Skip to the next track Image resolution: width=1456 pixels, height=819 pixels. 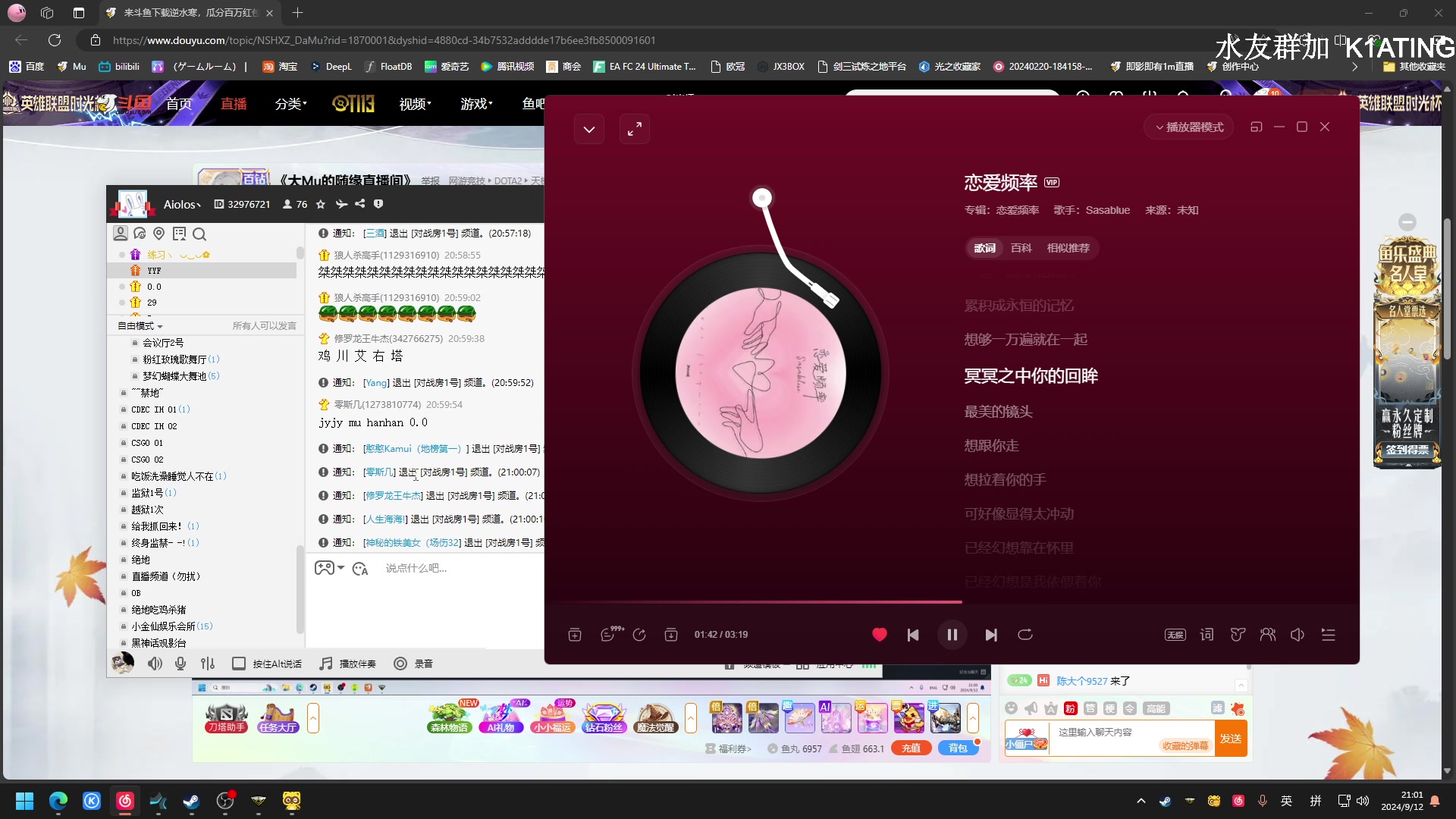pyautogui.click(x=990, y=635)
